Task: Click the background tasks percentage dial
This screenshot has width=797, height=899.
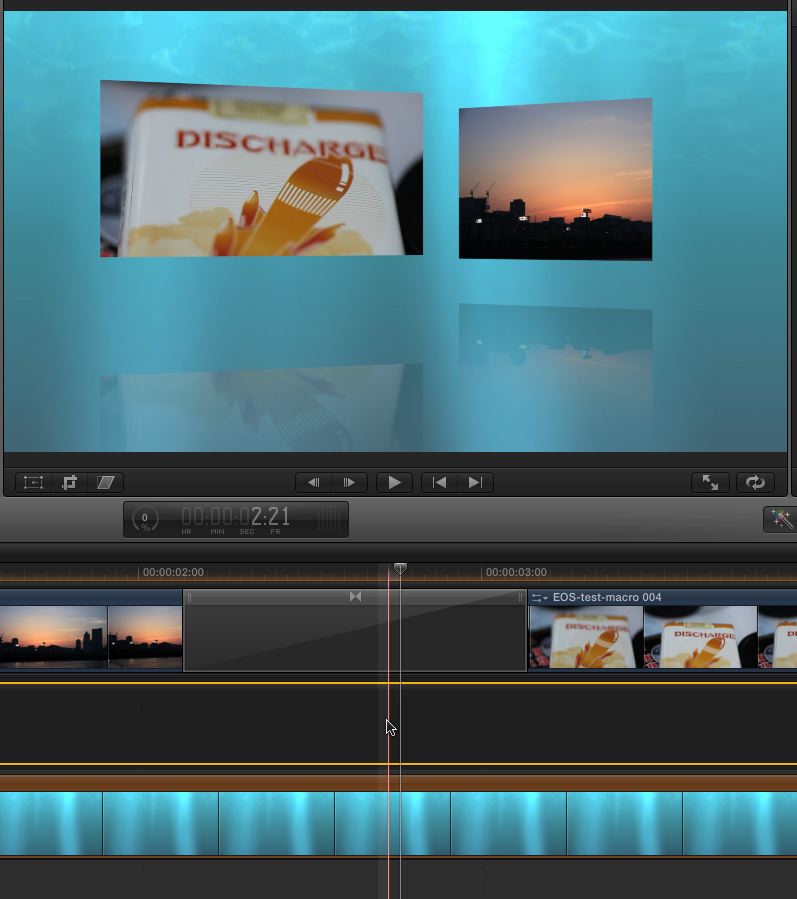Action: [x=144, y=520]
